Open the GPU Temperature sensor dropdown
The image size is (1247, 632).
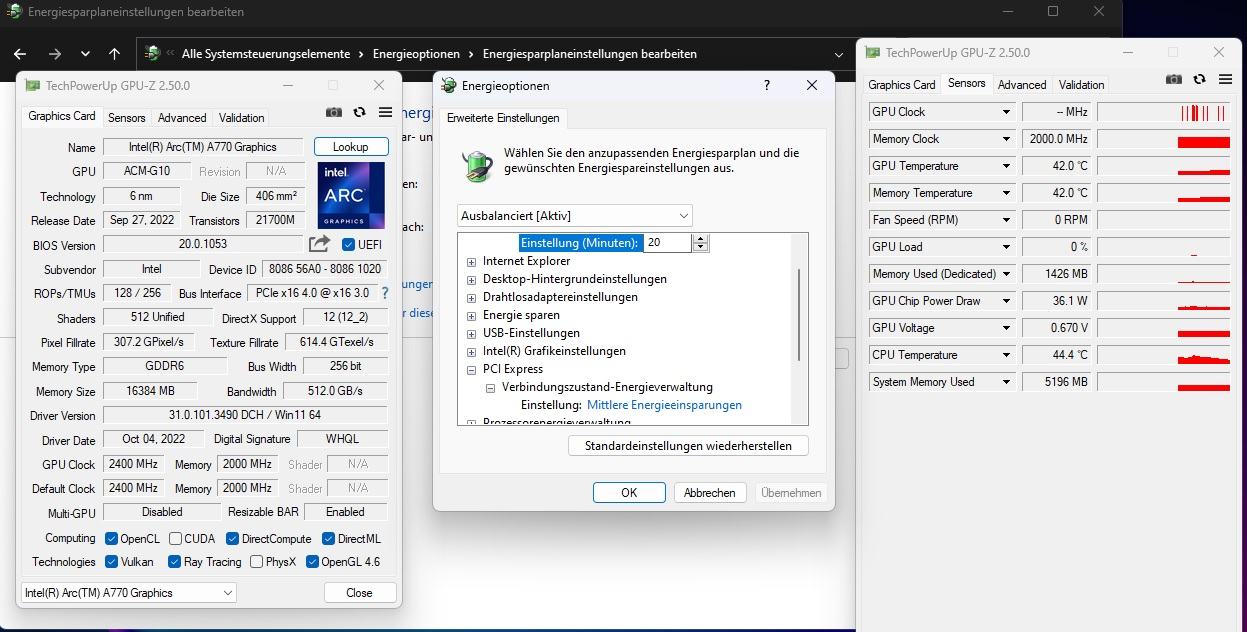1006,166
